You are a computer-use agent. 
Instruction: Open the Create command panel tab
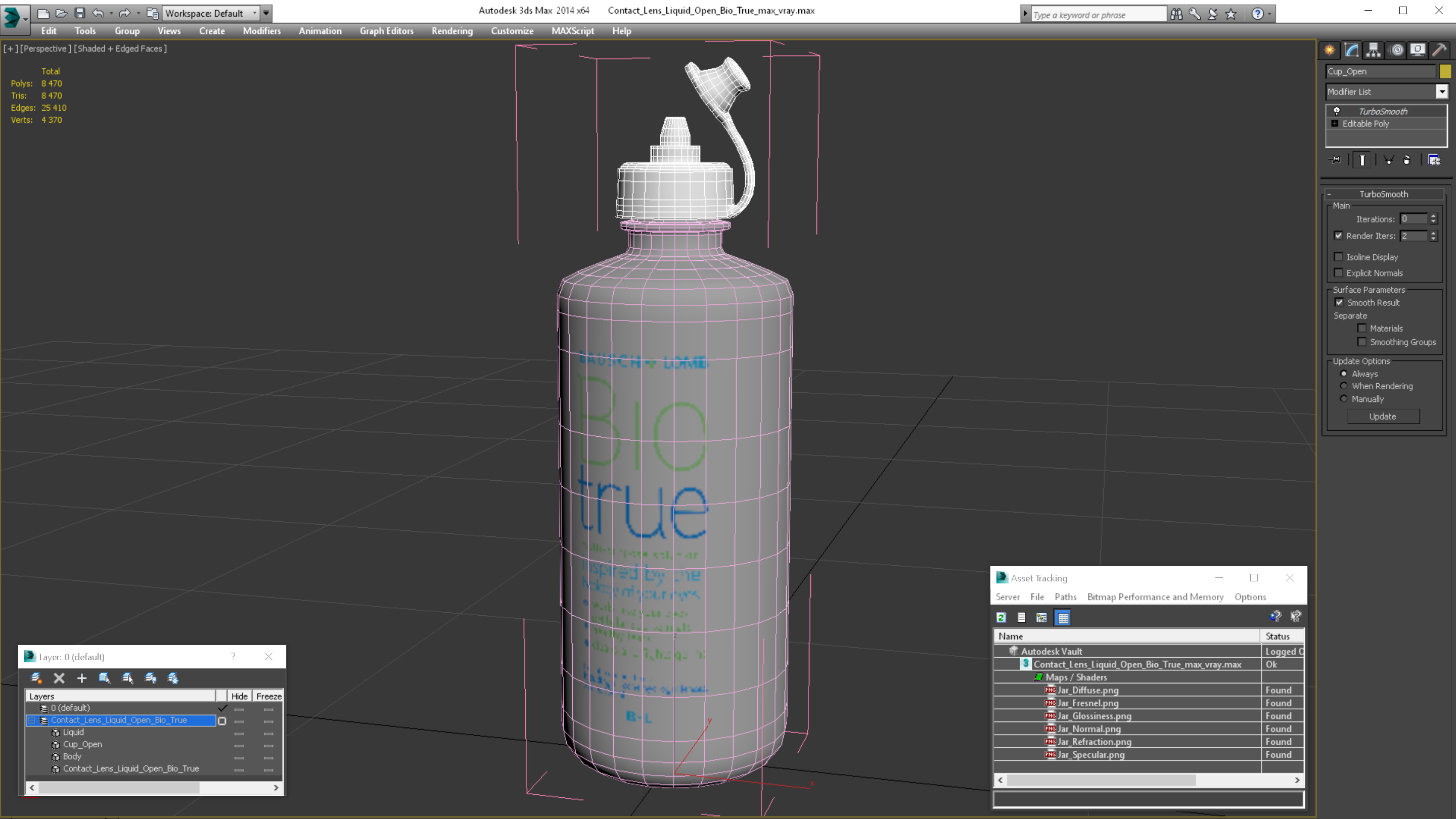pyautogui.click(x=1330, y=51)
